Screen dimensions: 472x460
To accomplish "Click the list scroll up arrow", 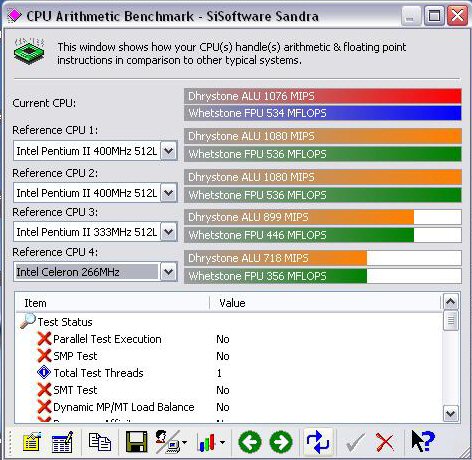I will click(451, 302).
